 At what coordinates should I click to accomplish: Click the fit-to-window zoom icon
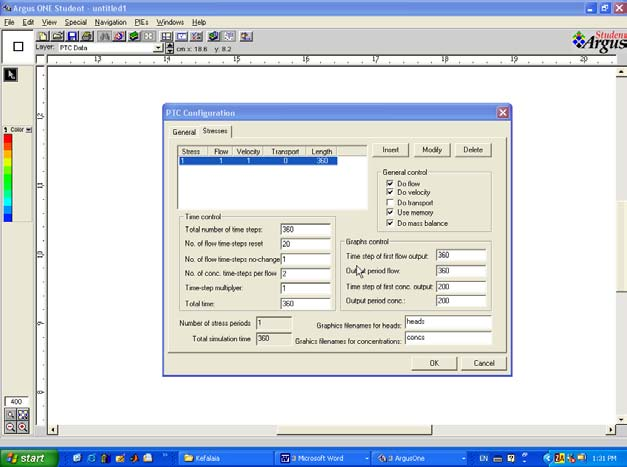point(23,415)
